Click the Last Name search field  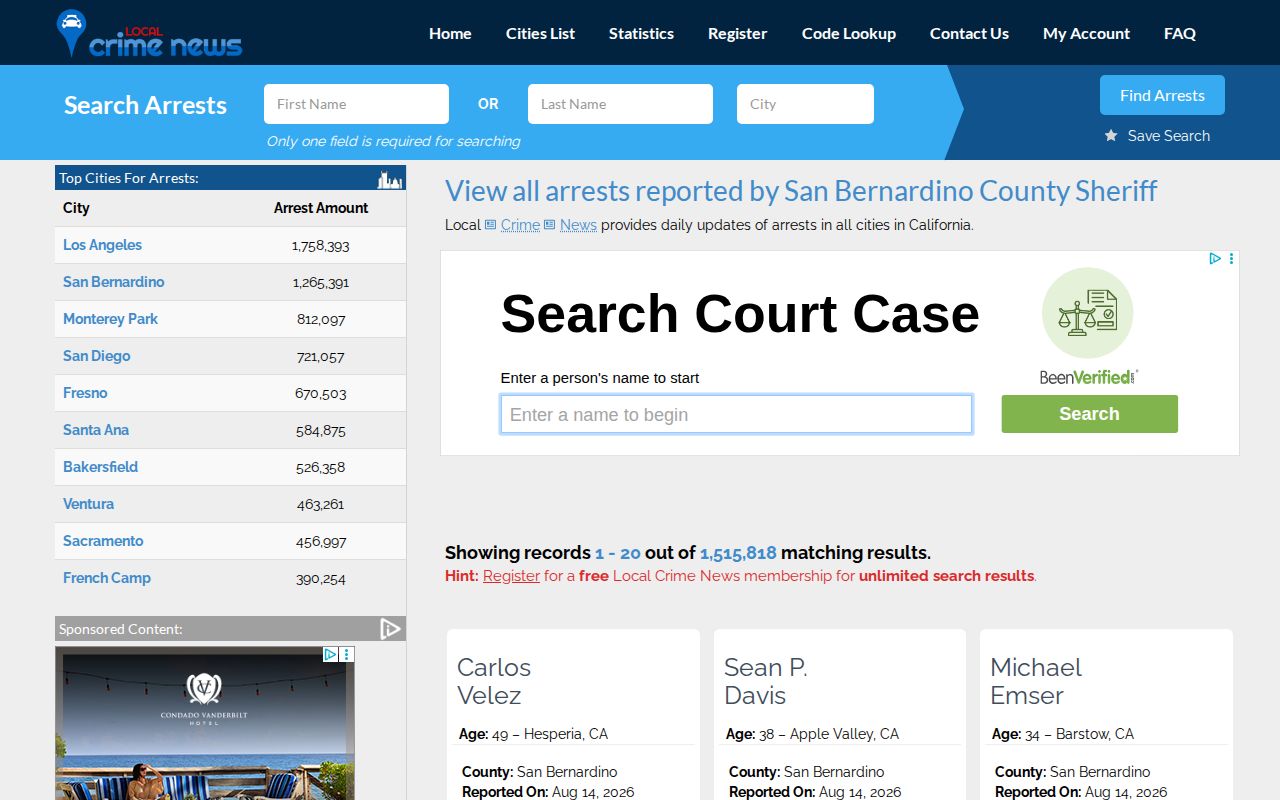click(620, 104)
